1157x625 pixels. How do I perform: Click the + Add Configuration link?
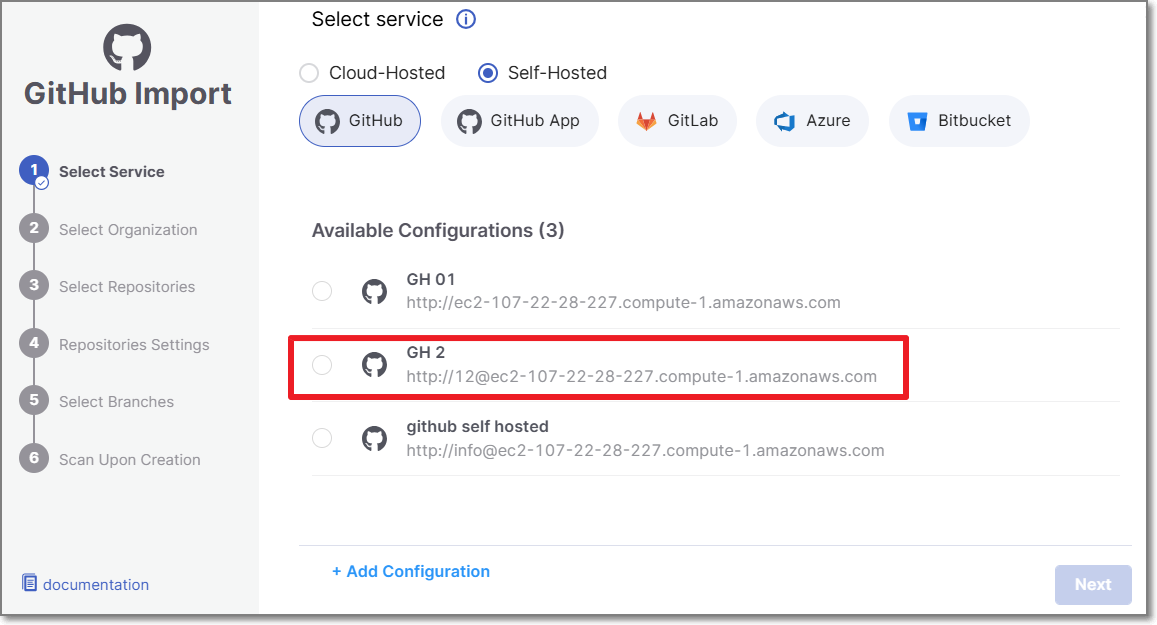click(411, 571)
